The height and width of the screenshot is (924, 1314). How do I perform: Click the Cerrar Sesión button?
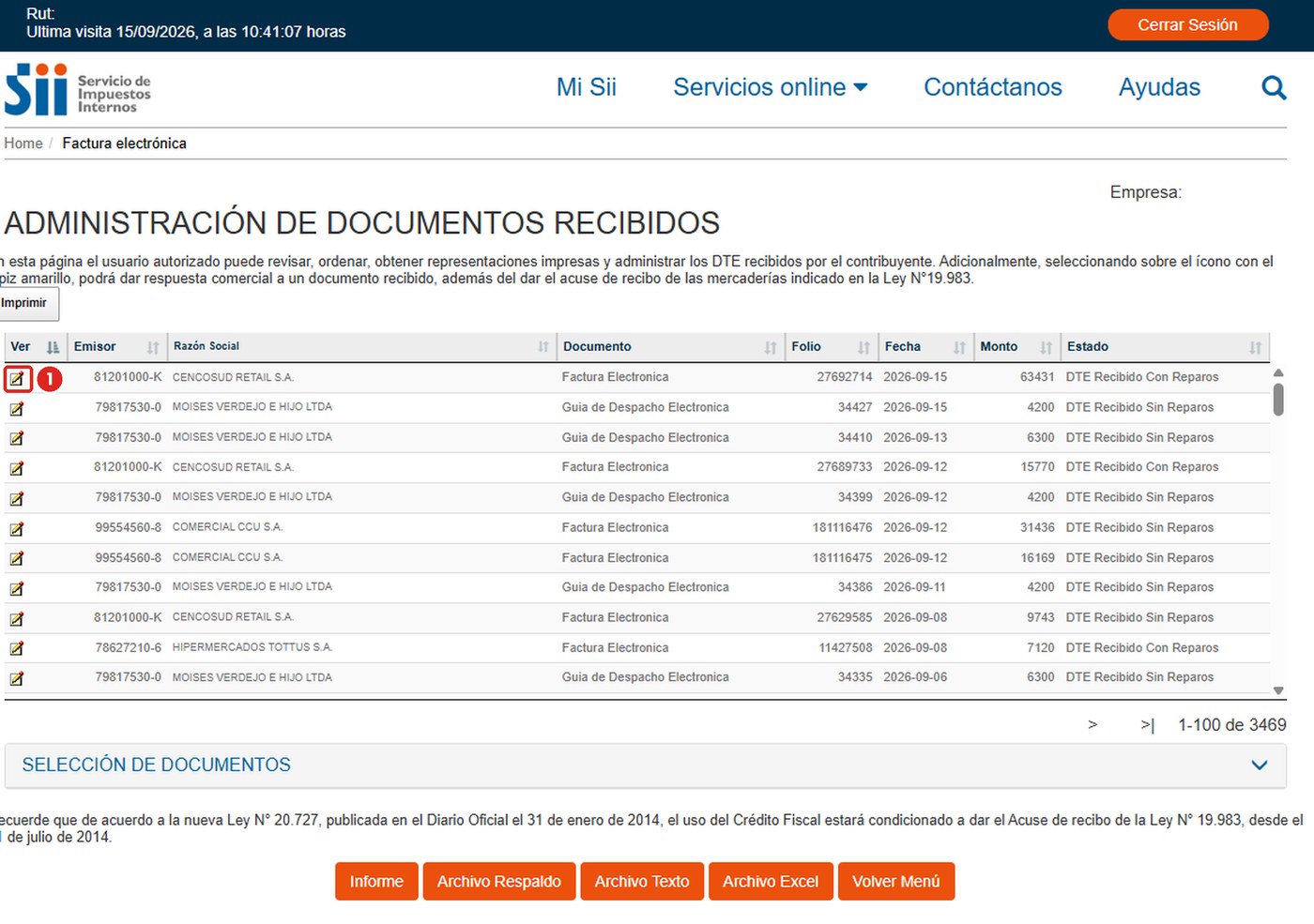[1188, 25]
